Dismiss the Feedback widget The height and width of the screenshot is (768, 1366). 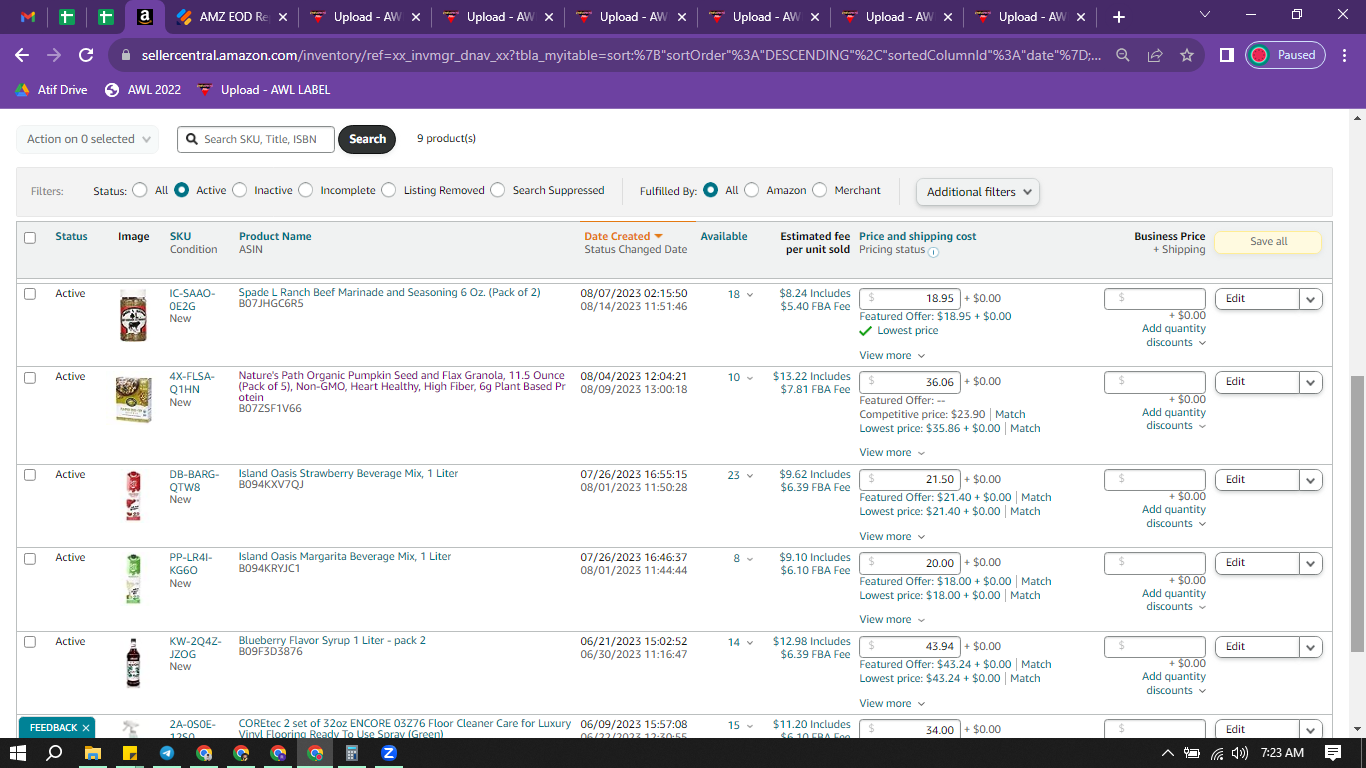point(86,728)
